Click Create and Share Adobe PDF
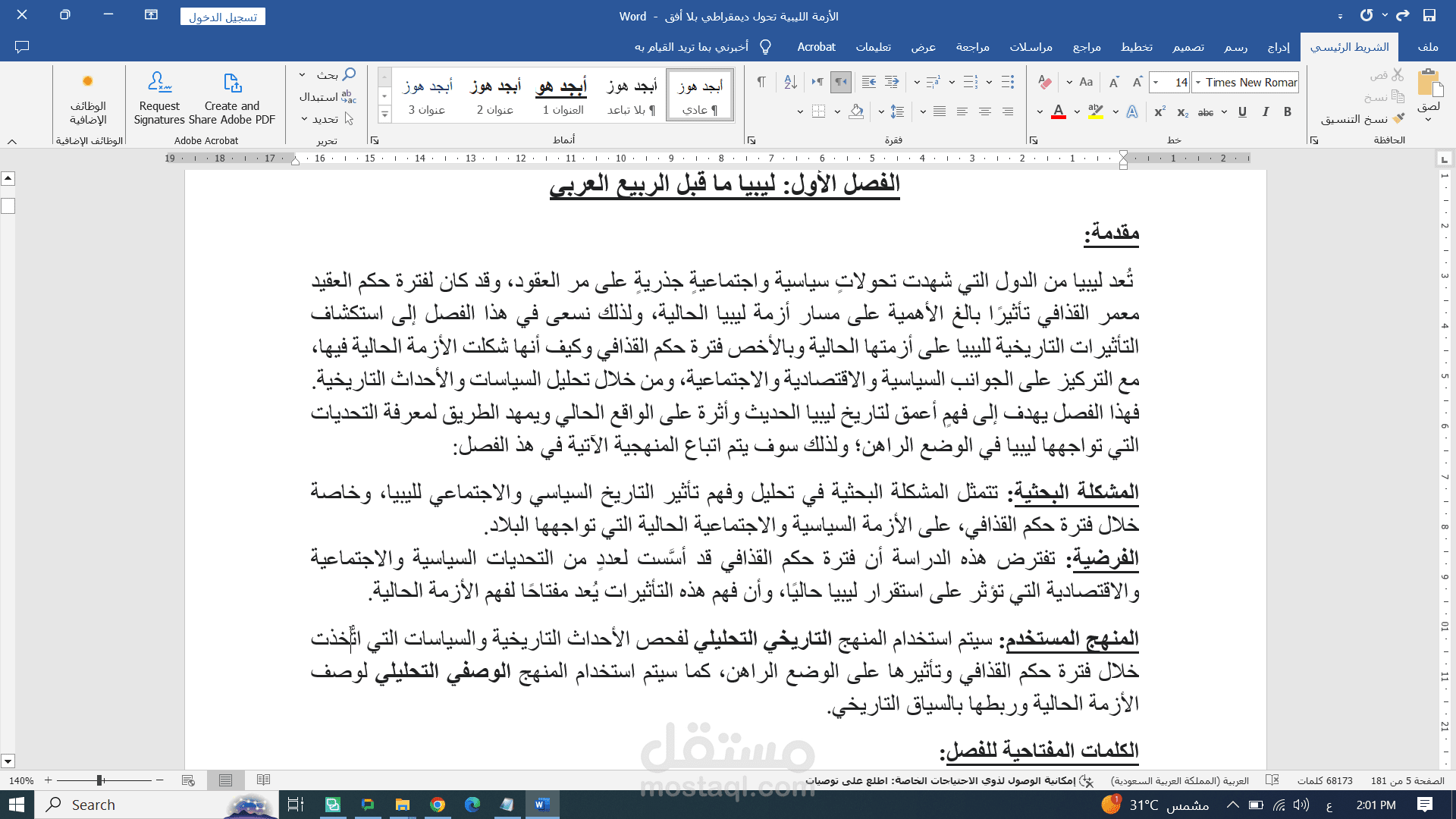 [231, 99]
